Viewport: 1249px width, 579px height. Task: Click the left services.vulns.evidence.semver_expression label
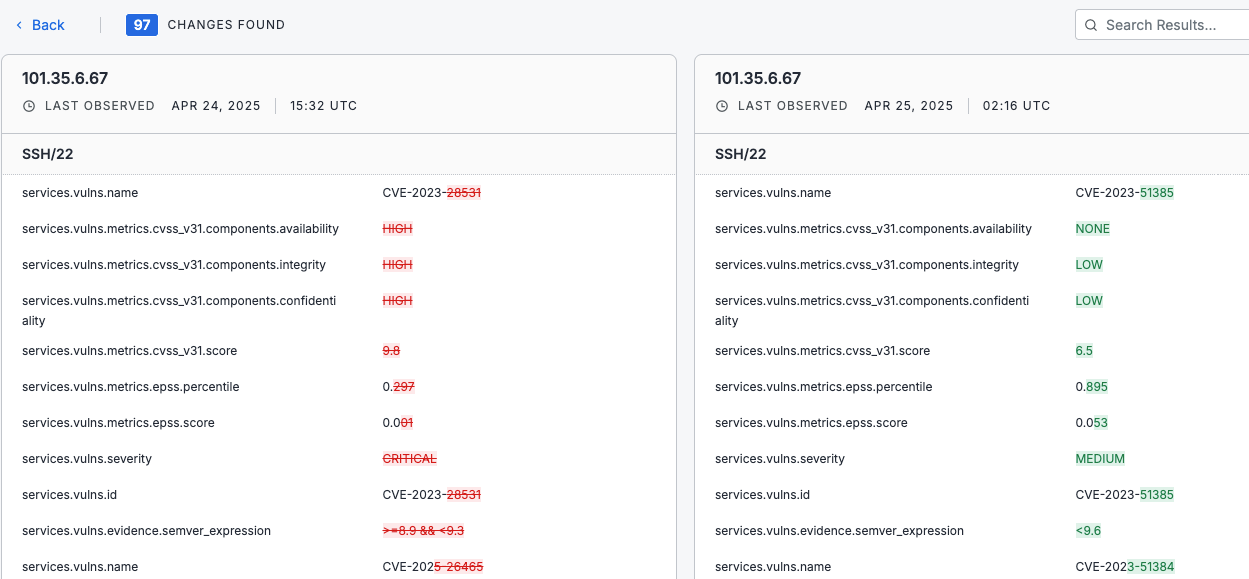146,531
